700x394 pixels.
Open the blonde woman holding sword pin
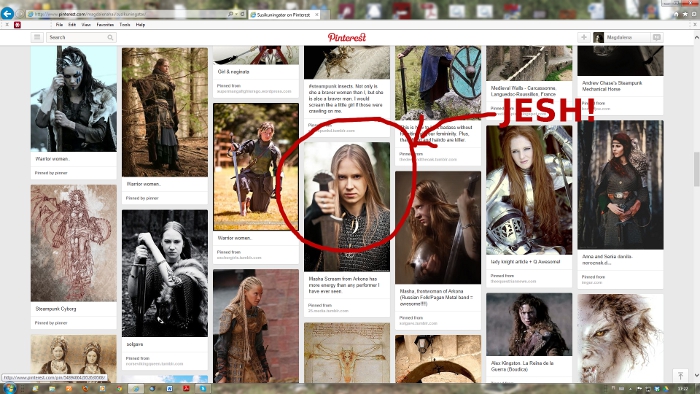[x=347, y=207]
